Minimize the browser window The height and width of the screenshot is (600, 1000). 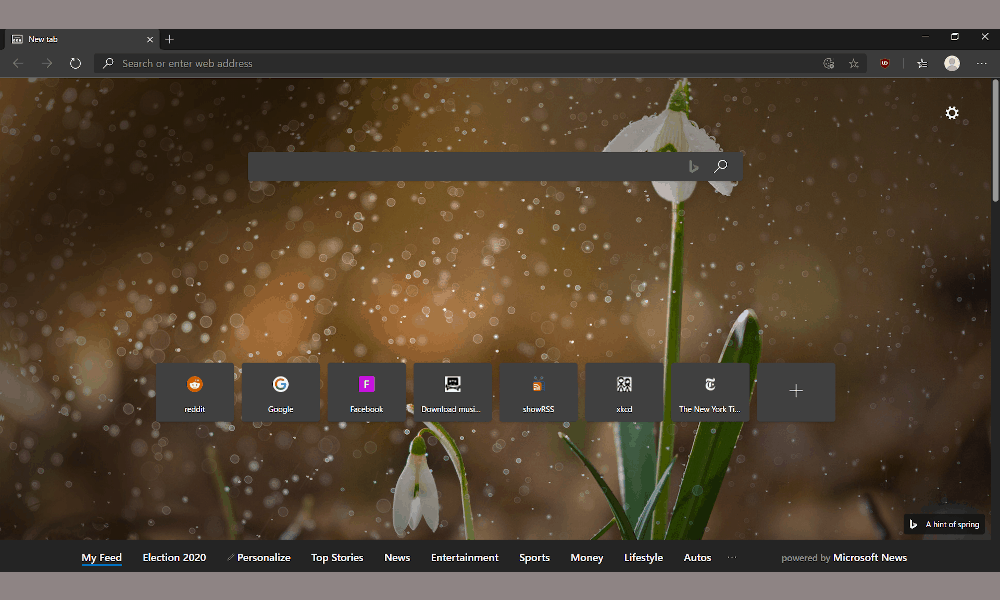[925, 37]
